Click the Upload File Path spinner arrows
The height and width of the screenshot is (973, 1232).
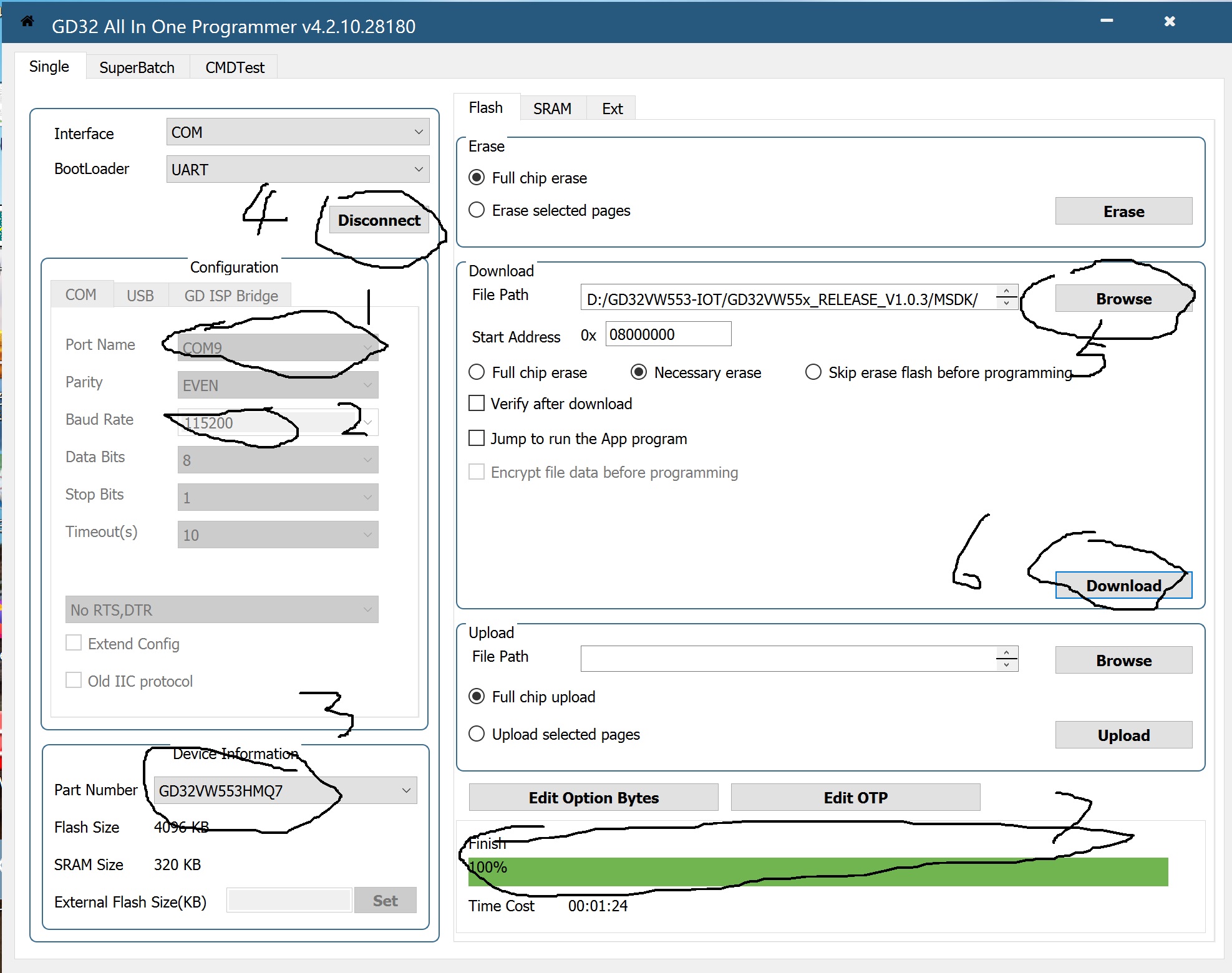pos(1006,659)
